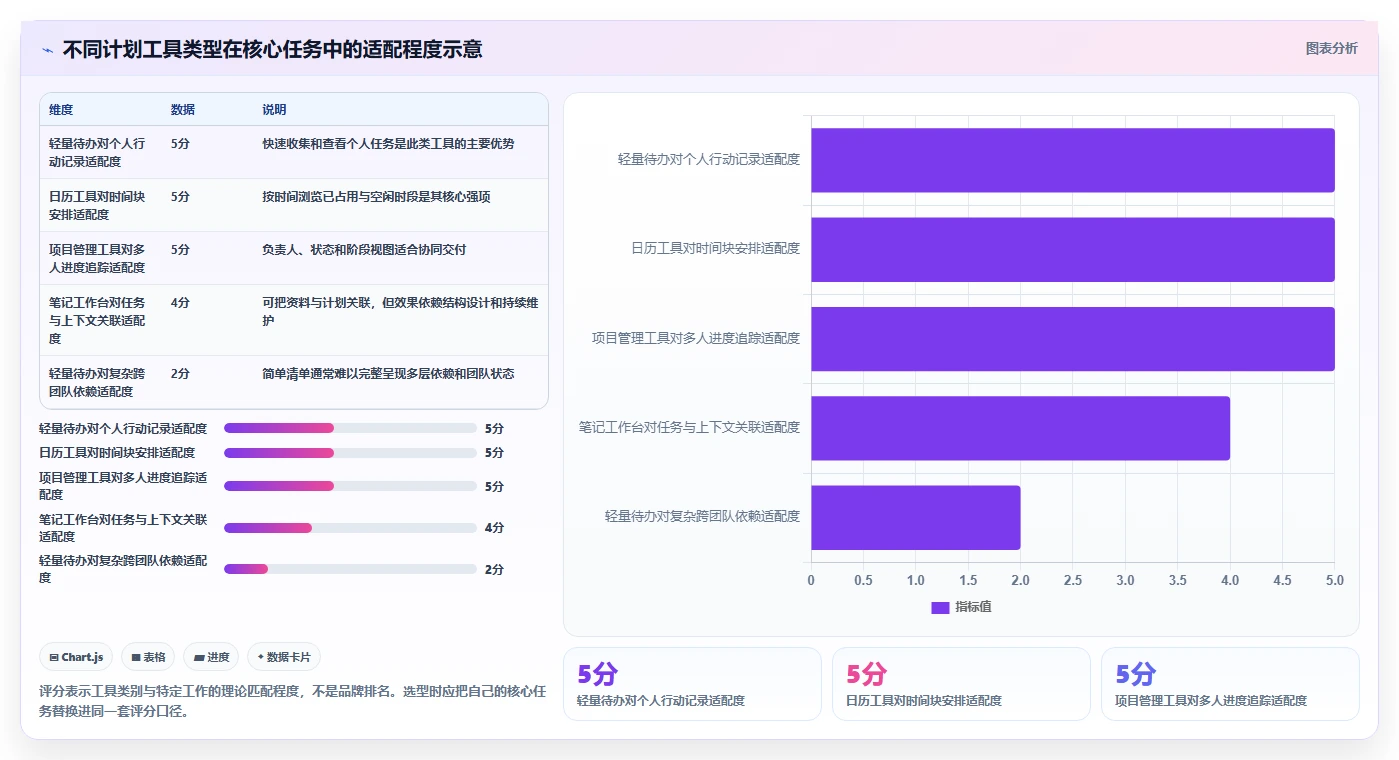Click the 日历工具对时间块安排适配度 chart bar
The width and height of the screenshot is (1399, 760).
pyautogui.click(x=1072, y=249)
